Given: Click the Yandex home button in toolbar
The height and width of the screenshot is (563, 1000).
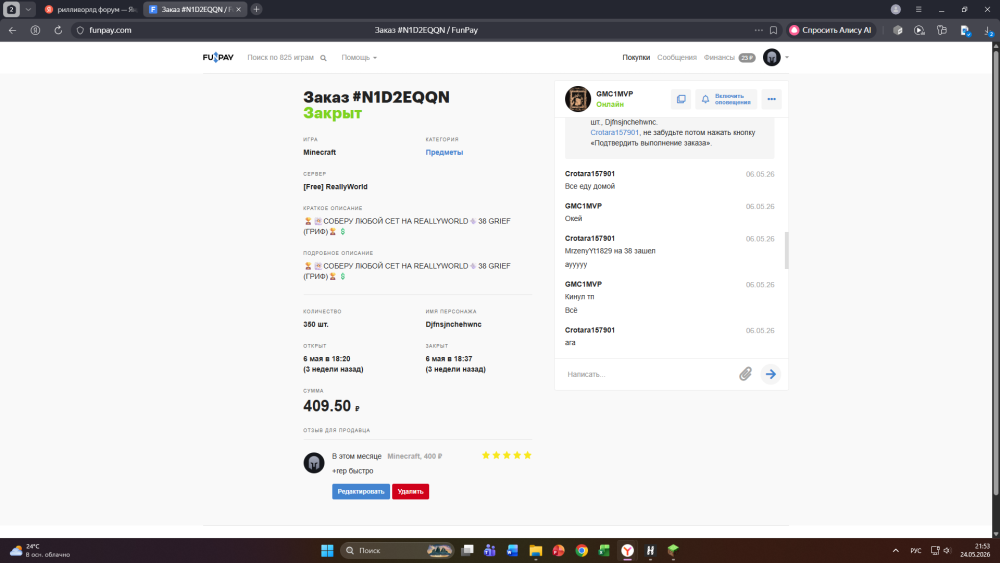Looking at the screenshot, I should point(36,30).
